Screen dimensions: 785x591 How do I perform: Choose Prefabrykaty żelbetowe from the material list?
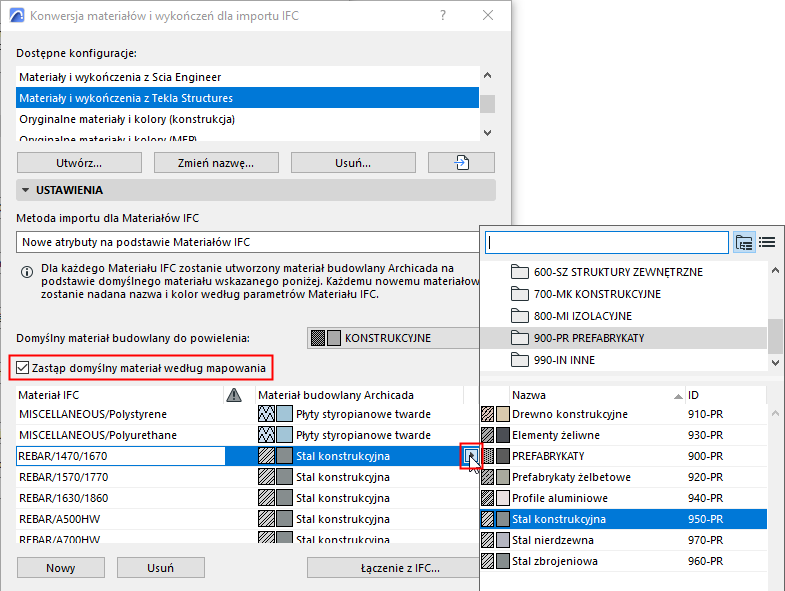click(624, 477)
